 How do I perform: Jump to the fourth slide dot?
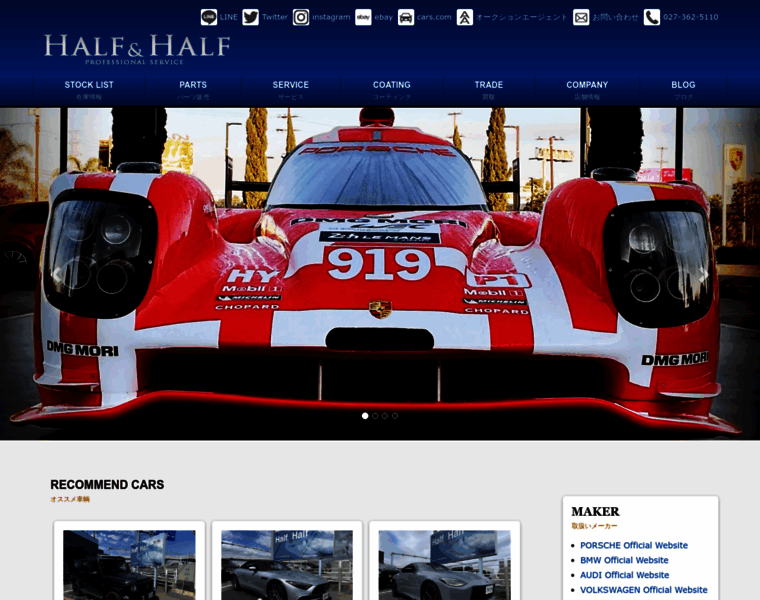click(x=395, y=415)
